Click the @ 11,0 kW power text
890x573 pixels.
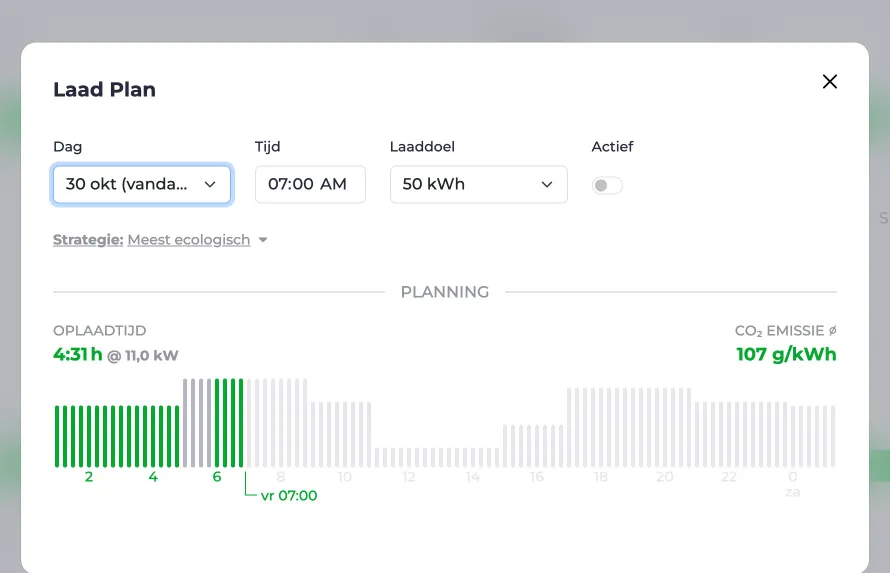(x=143, y=356)
